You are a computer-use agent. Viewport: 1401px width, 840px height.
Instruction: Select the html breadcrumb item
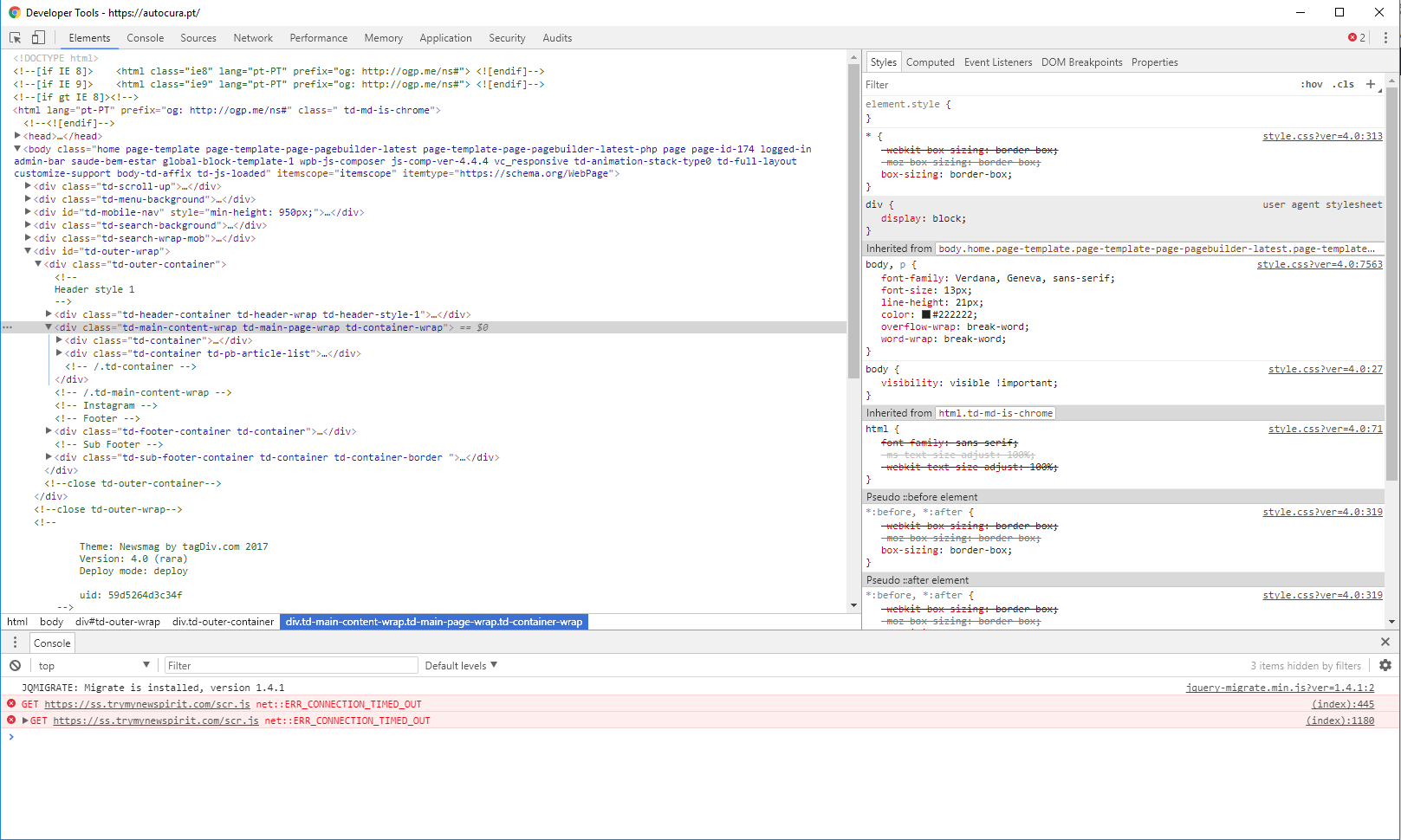(x=17, y=622)
